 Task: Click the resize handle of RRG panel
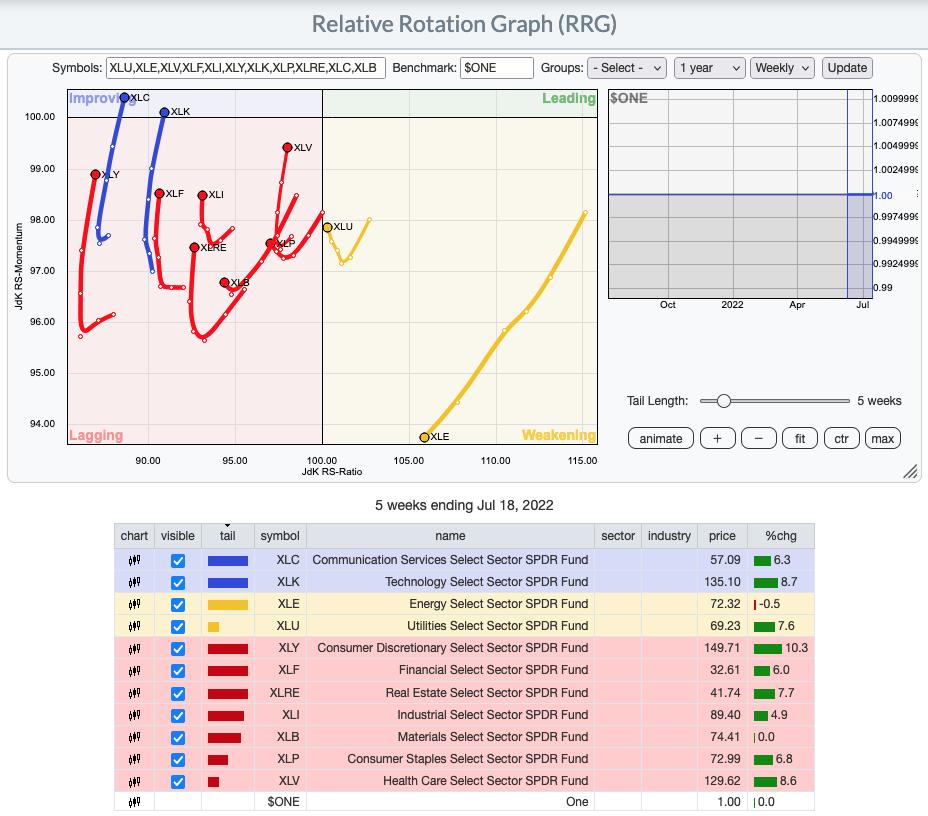pyautogui.click(x=910, y=471)
